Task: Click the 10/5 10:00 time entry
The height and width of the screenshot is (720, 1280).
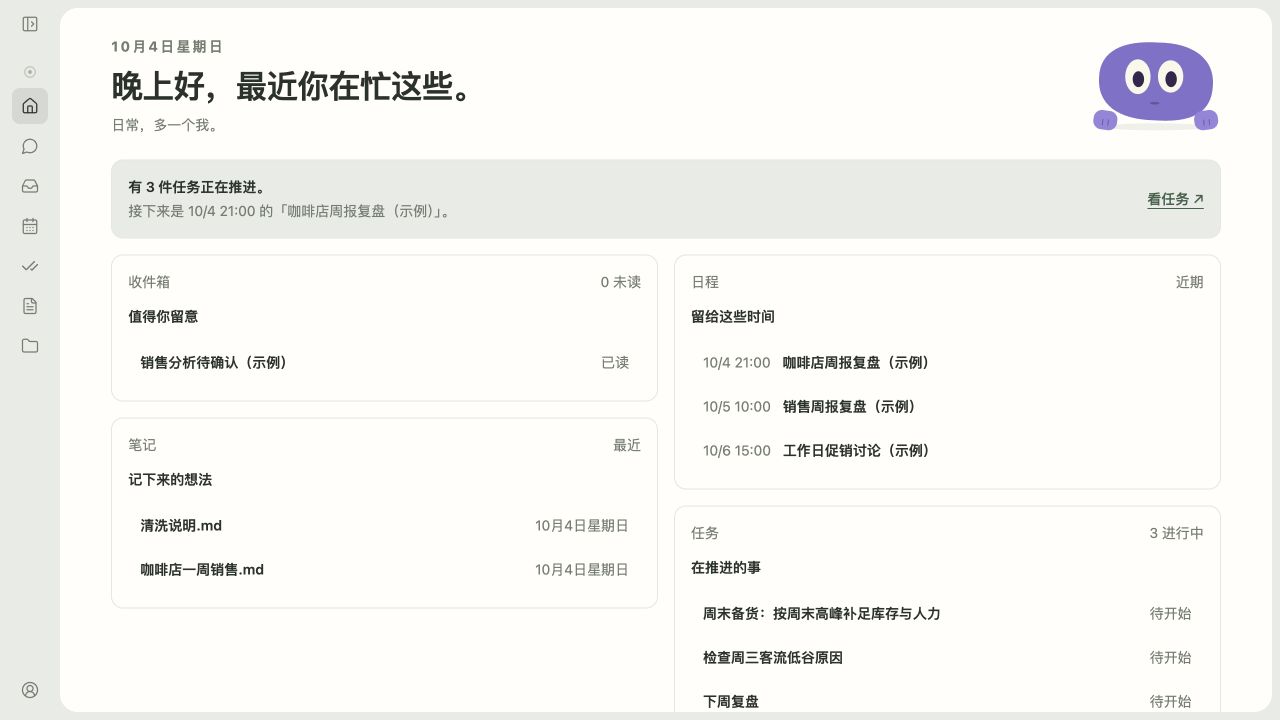Action: pos(737,407)
